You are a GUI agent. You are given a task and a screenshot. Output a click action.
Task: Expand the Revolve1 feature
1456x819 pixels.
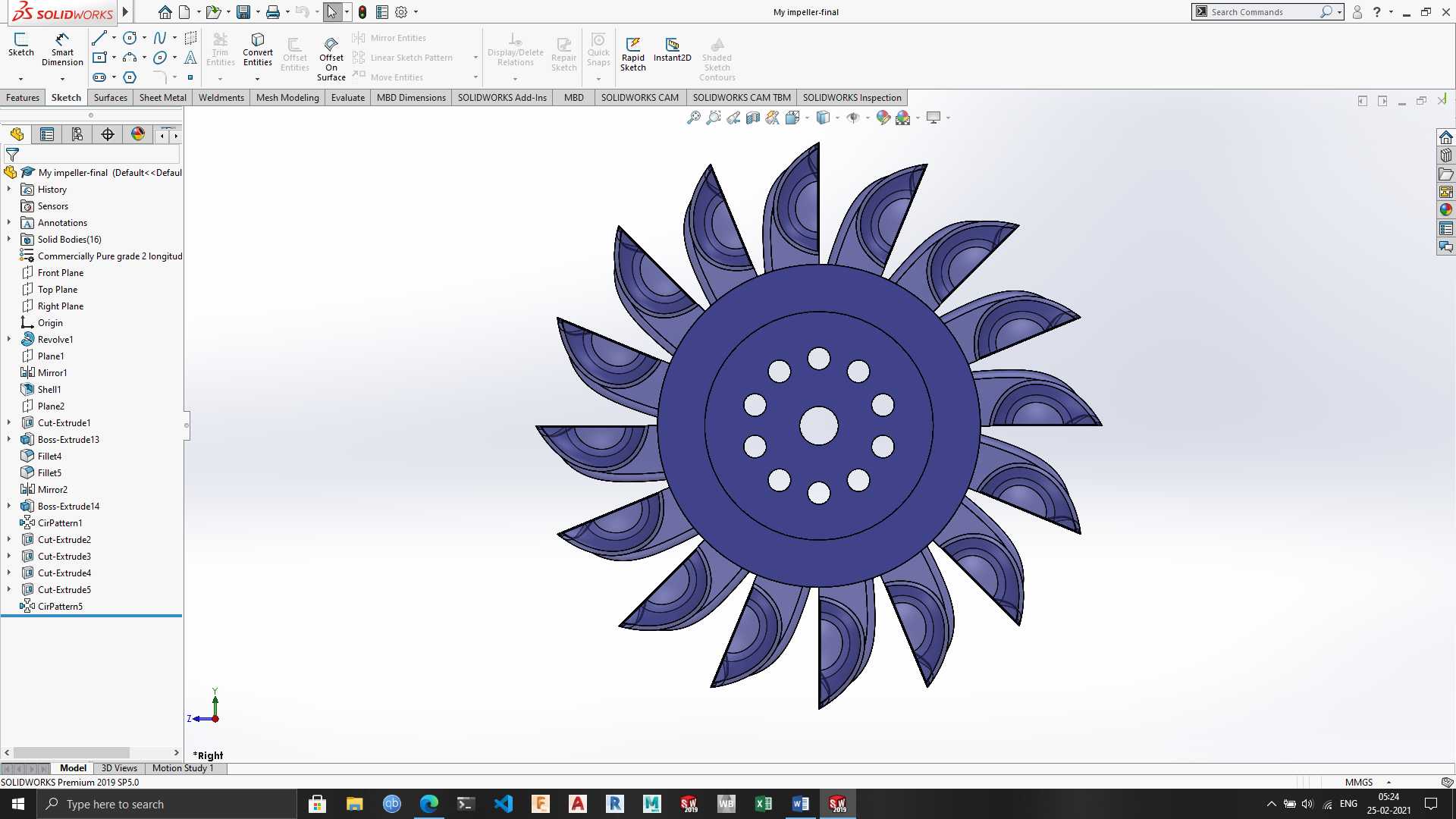9,340
